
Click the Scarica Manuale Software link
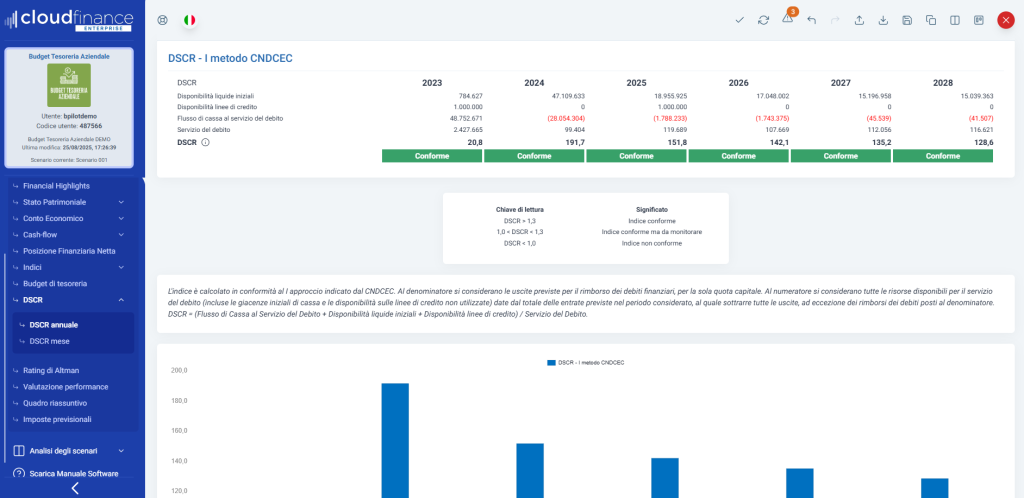pos(73,474)
